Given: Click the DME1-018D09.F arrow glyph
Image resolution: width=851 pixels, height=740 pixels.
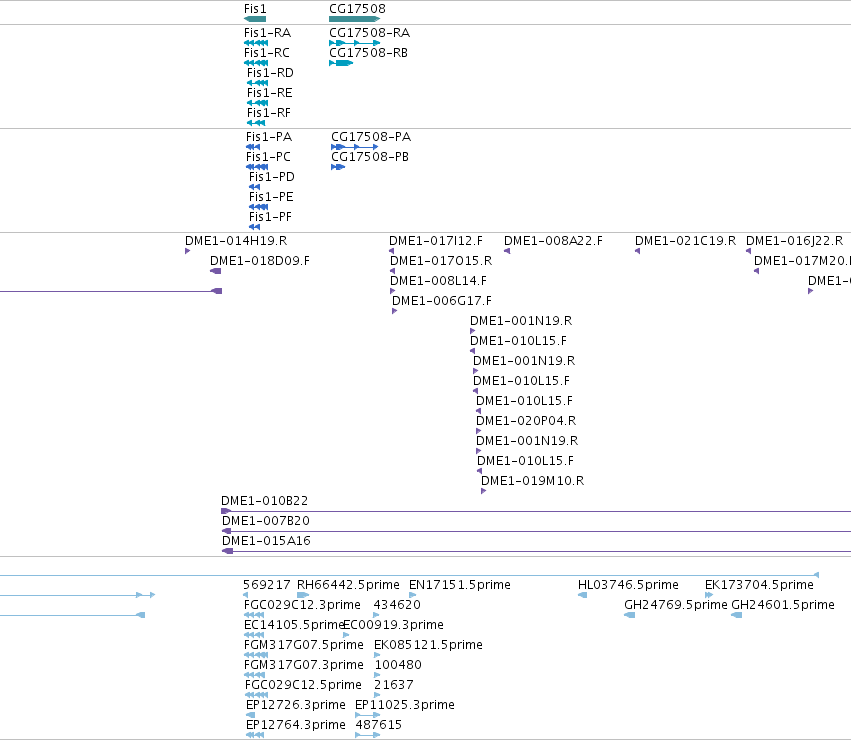Looking at the screenshot, I should pyautogui.click(x=215, y=271).
